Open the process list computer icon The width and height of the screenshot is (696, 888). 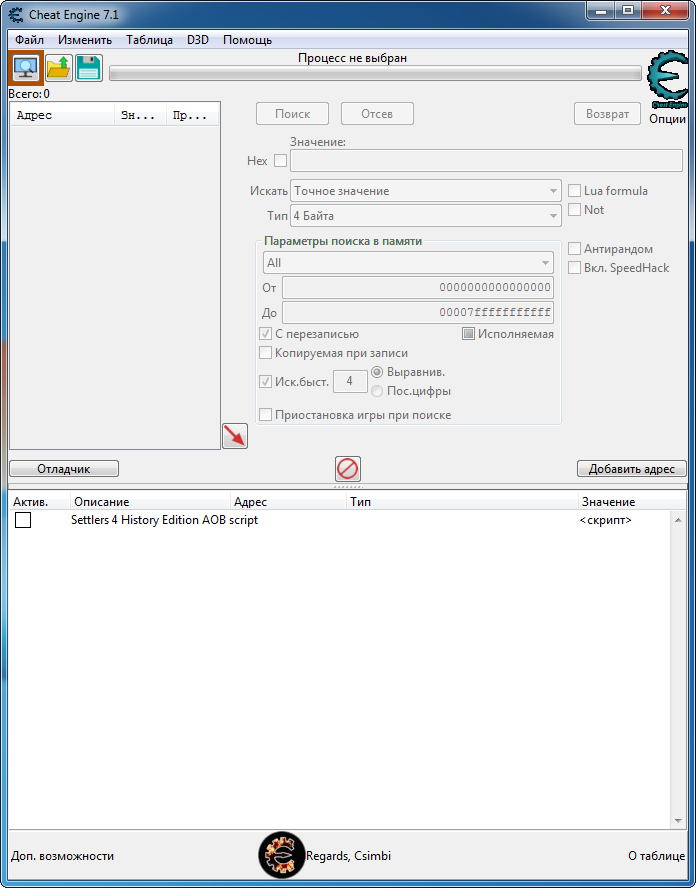[x=25, y=68]
